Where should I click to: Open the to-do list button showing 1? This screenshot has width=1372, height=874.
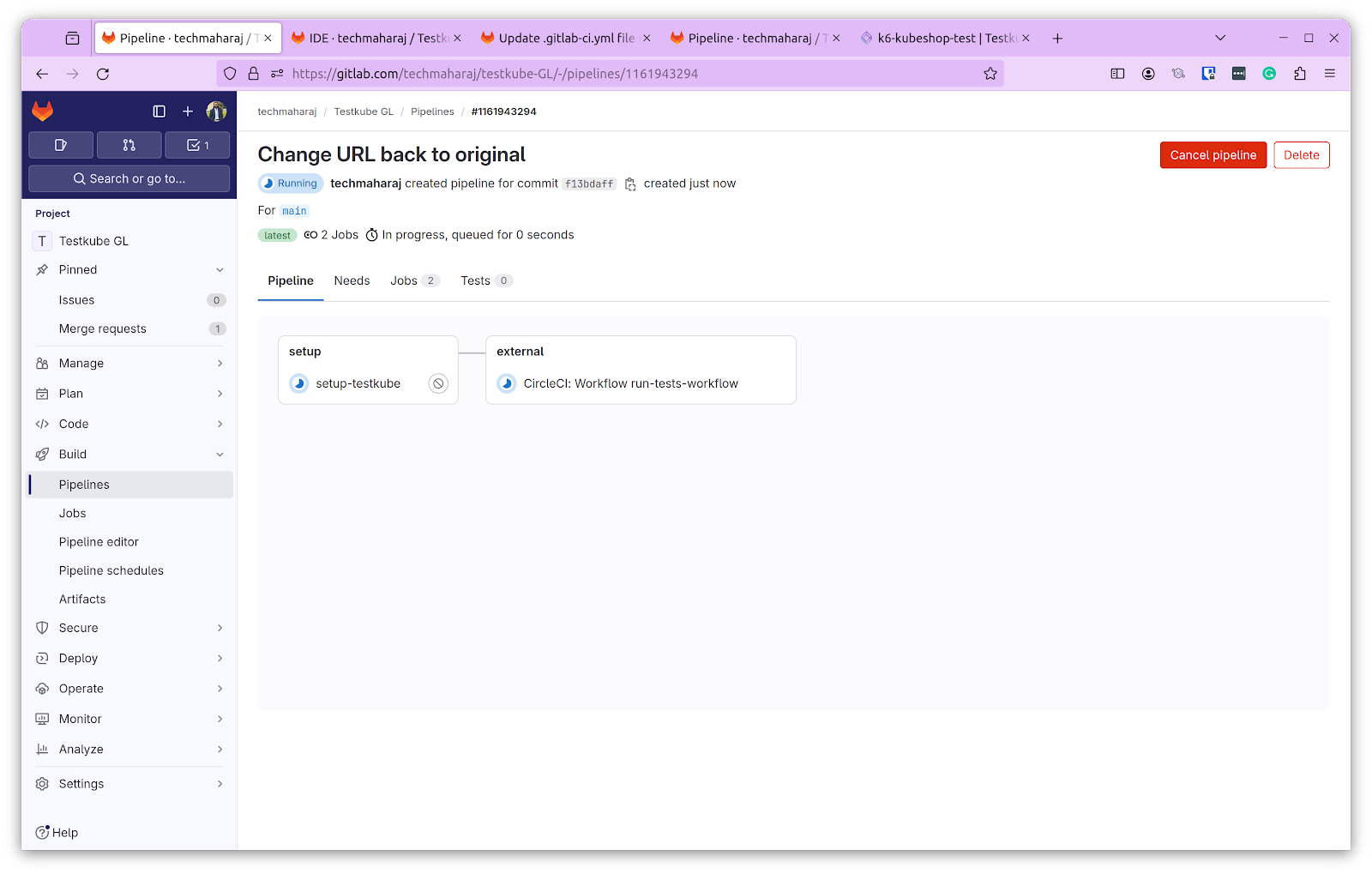click(x=197, y=145)
